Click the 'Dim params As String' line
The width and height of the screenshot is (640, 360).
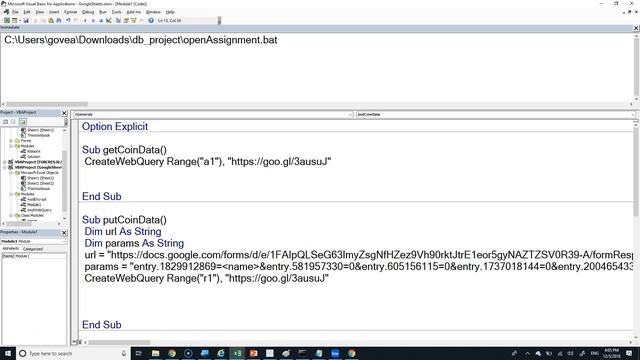coord(134,243)
